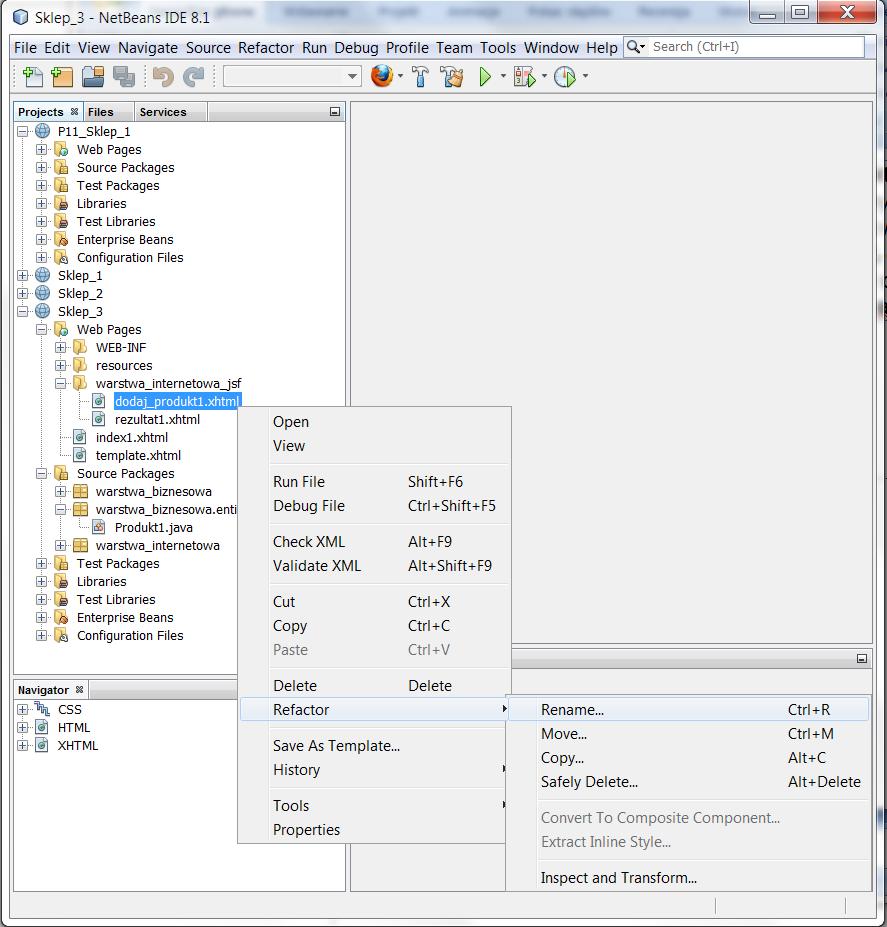
Task: Select Check XML from context menu
Action: tap(374, 542)
